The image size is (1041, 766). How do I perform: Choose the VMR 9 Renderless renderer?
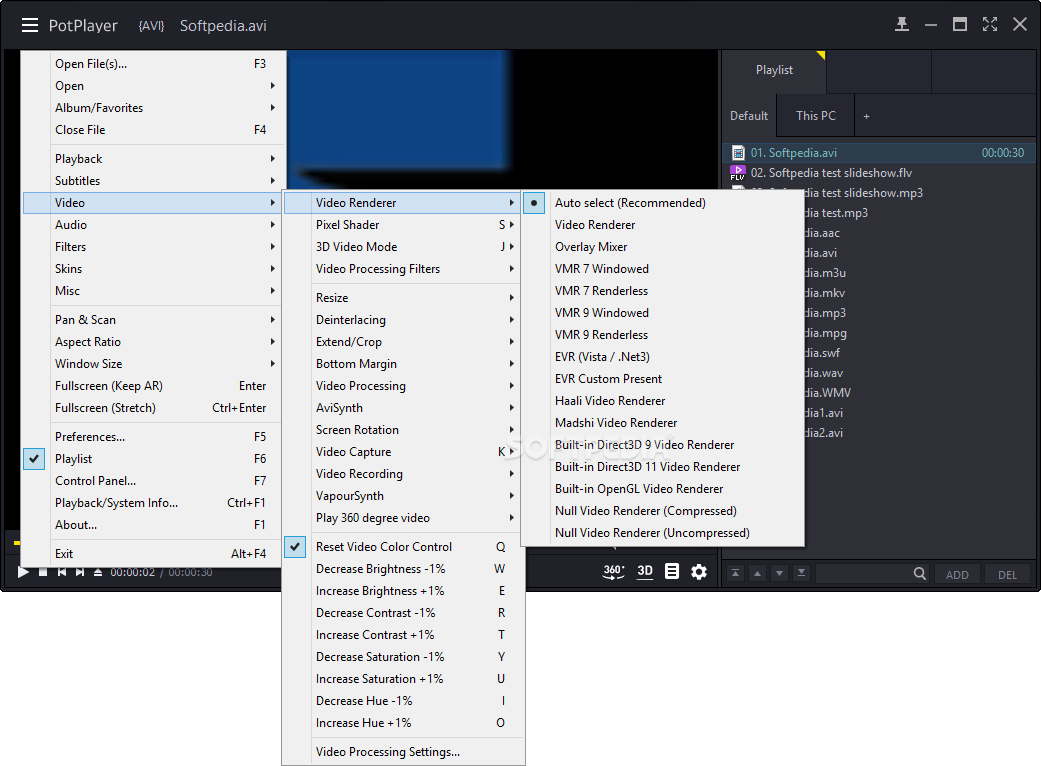pos(663,335)
